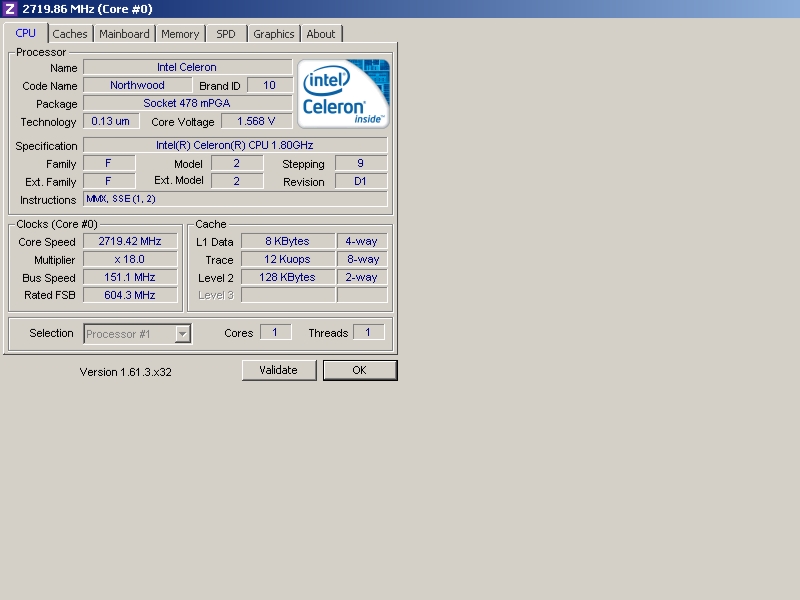Image resolution: width=800 pixels, height=600 pixels.
Task: Click the OK button
Action: click(360, 370)
